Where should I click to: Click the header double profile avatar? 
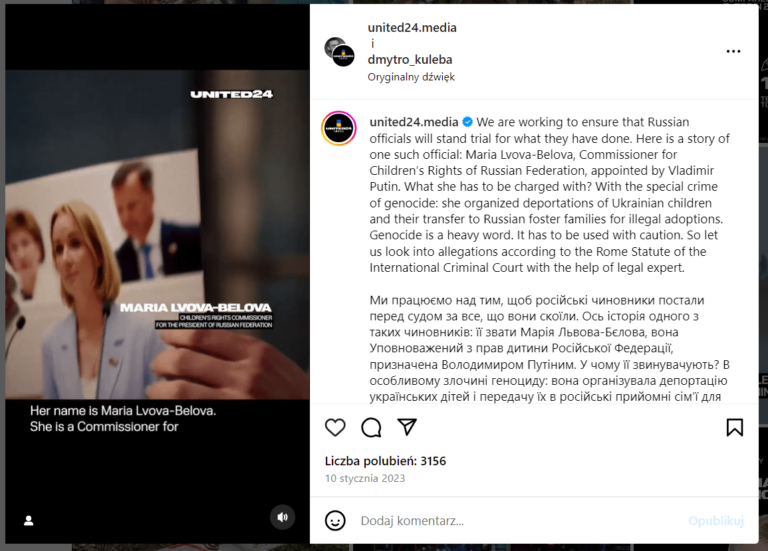point(339,51)
